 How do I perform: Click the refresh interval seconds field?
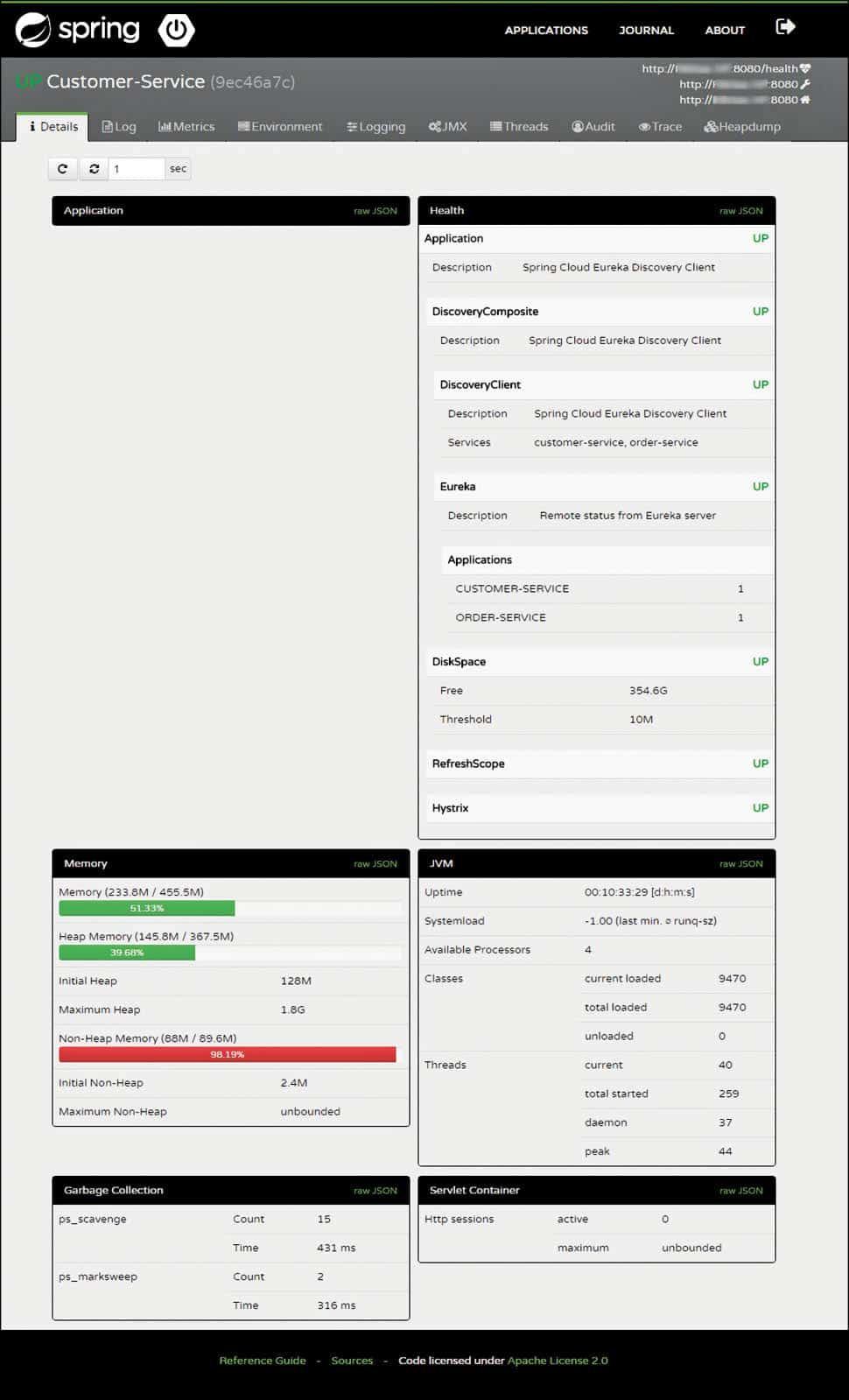(137, 169)
